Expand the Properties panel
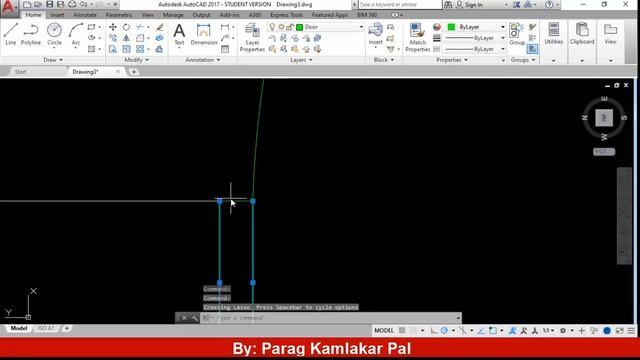The height and width of the screenshot is (360, 640). [x=451, y=60]
